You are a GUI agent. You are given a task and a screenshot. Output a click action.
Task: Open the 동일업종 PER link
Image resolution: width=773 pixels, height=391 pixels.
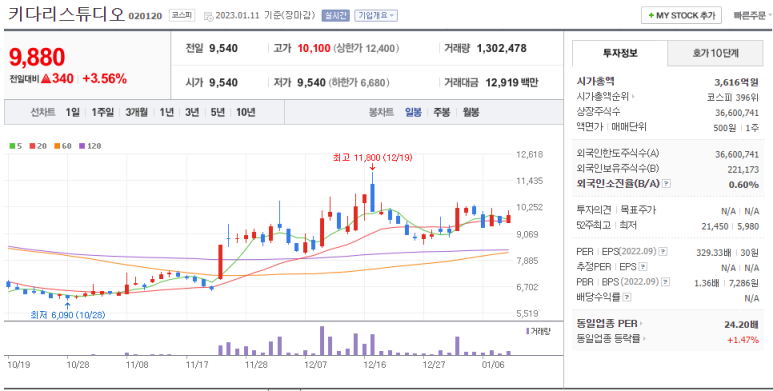(x=610, y=324)
